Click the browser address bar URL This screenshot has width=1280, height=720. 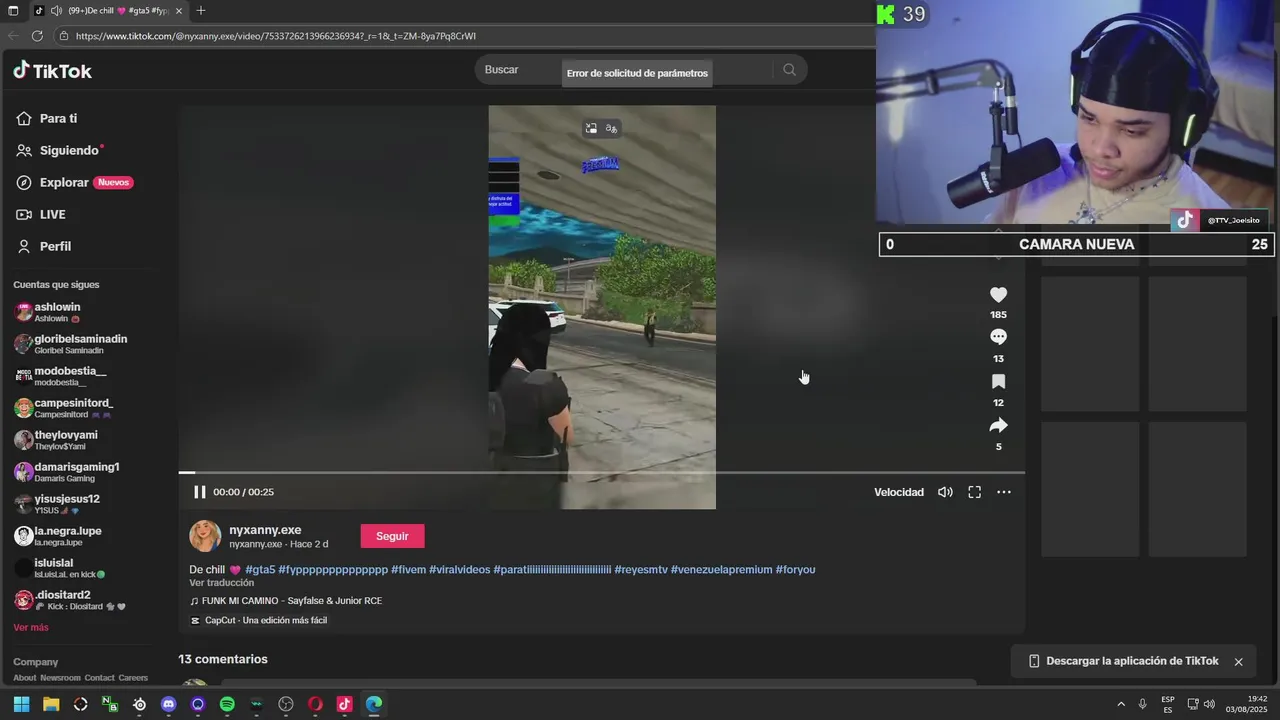(x=276, y=36)
